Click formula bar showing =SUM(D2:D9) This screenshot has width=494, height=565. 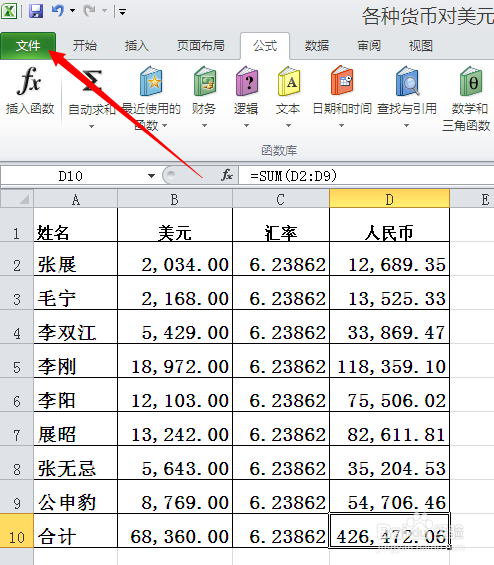(x=366, y=176)
